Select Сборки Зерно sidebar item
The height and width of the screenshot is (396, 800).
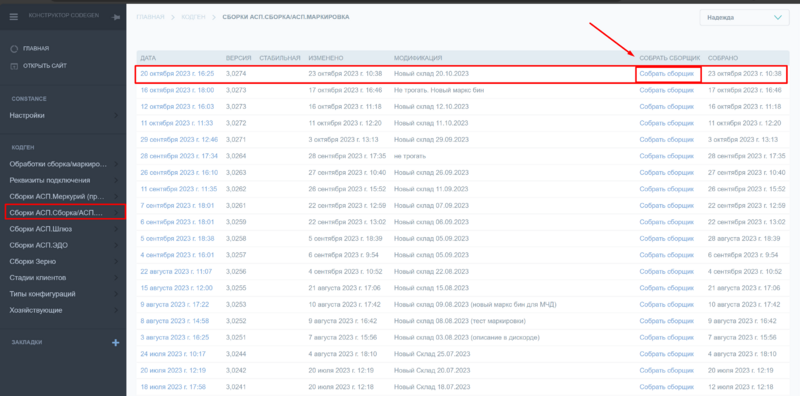tap(33, 261)
